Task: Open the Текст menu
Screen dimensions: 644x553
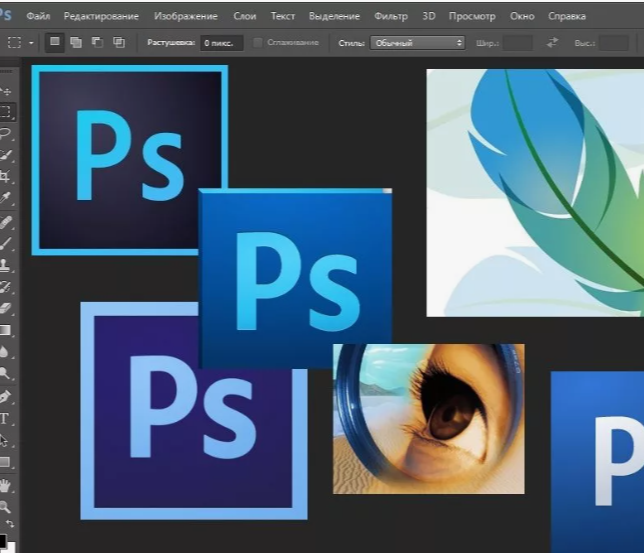Action: click(283, 16)
